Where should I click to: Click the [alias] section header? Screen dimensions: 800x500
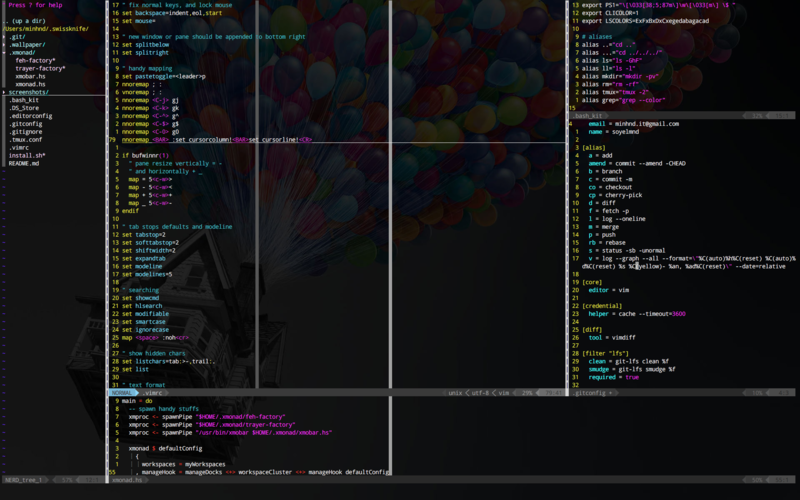click(594, 147)
